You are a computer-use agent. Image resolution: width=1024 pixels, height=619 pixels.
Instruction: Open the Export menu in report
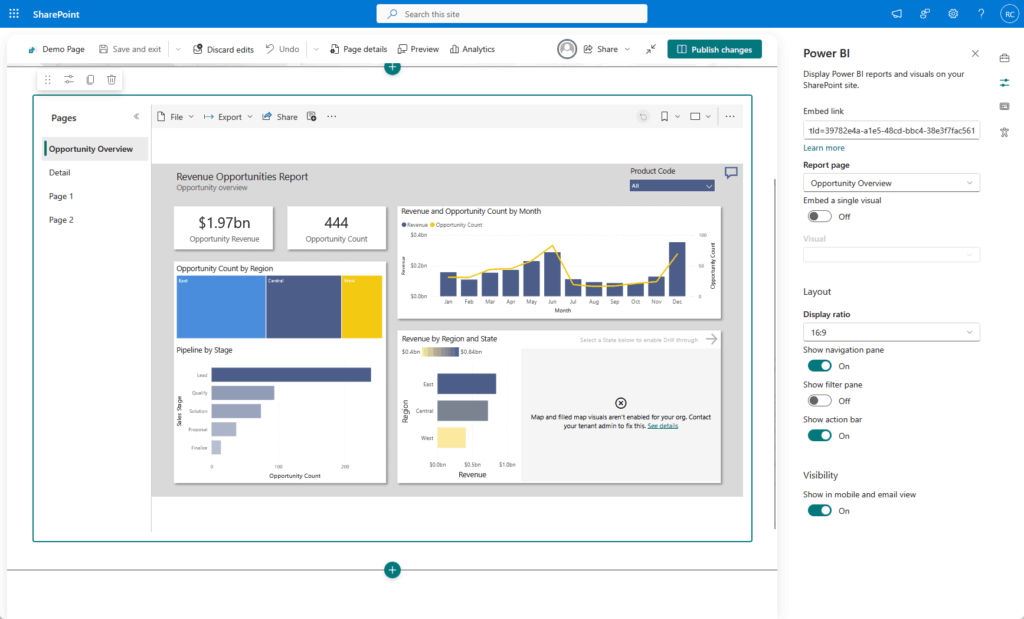coord(228,117)
